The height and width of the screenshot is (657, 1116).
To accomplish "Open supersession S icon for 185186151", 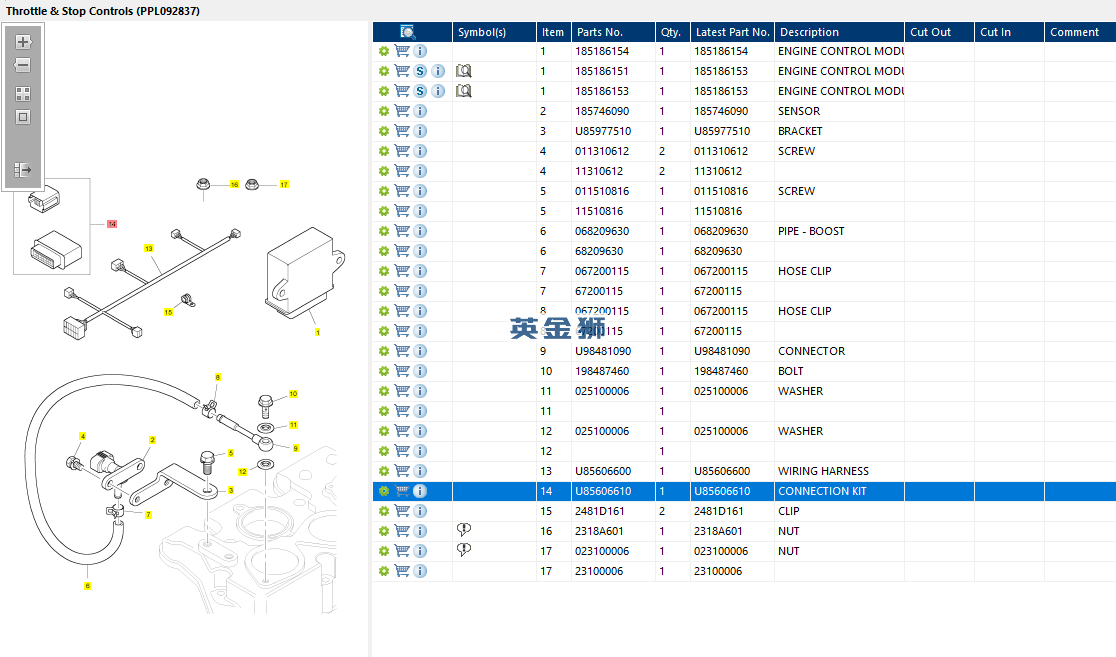I will [x=420, y=71].
